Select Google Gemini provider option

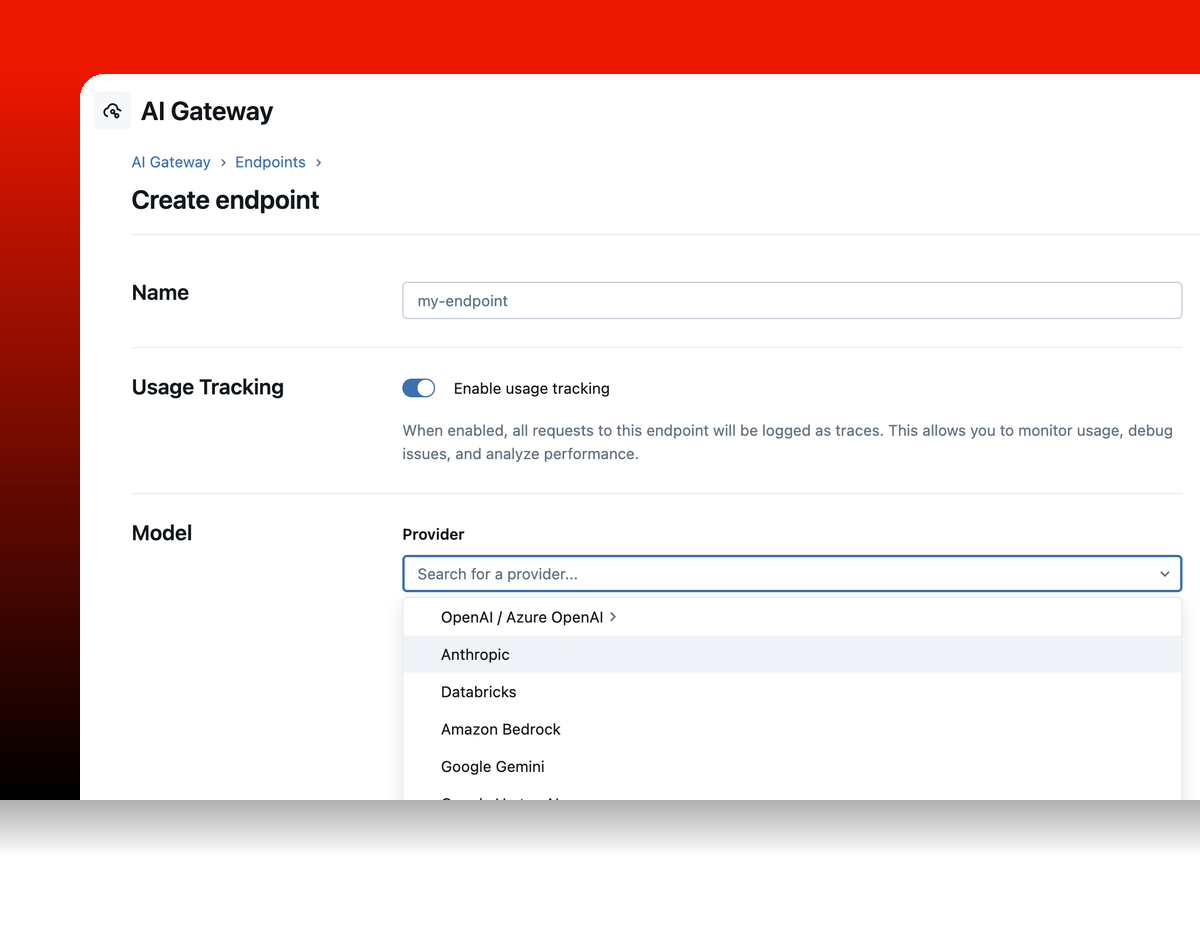click(492, 766)
